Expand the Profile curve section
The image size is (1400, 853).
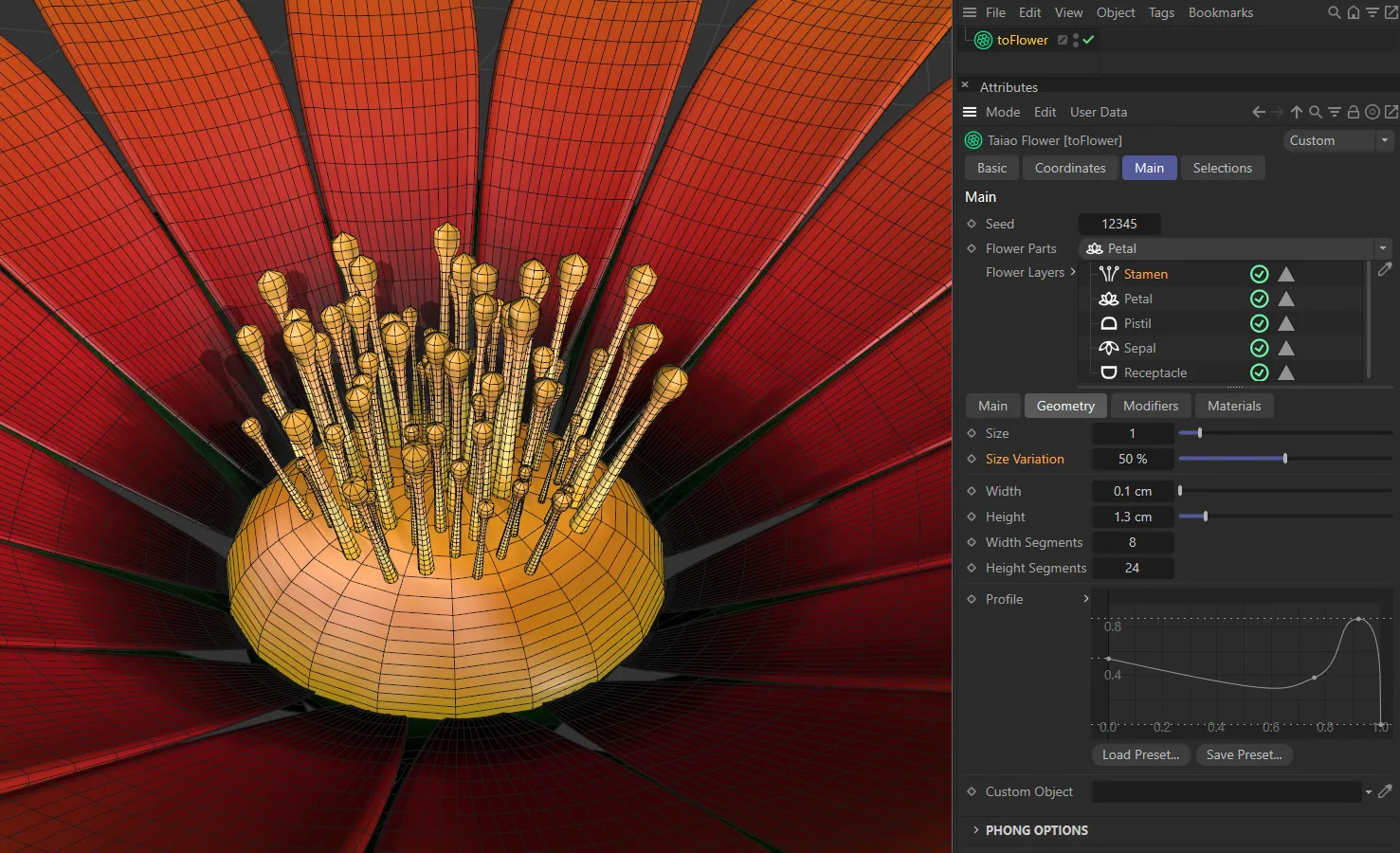[1086, 599]
